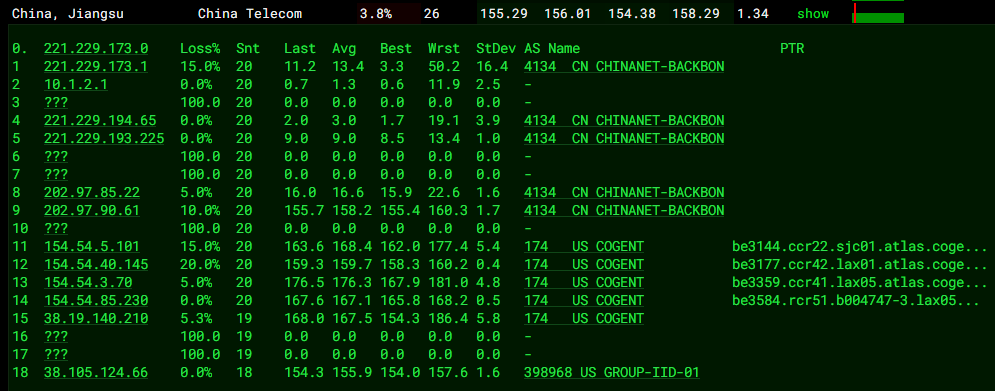Screen dimensions: 995x391
Task: Click the 154.54.3.70 address
Action: [x=88, y=282]
